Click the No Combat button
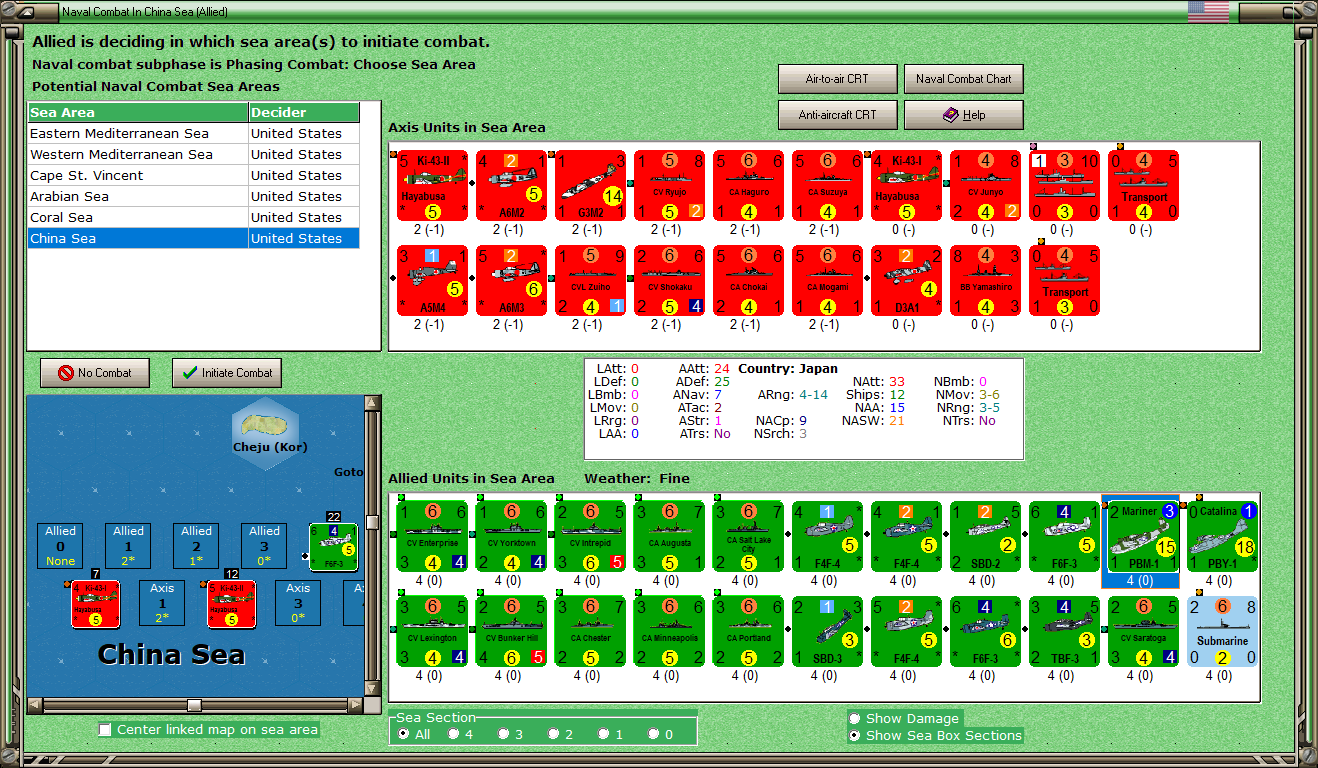1318x768 pixels. [95, 373]
